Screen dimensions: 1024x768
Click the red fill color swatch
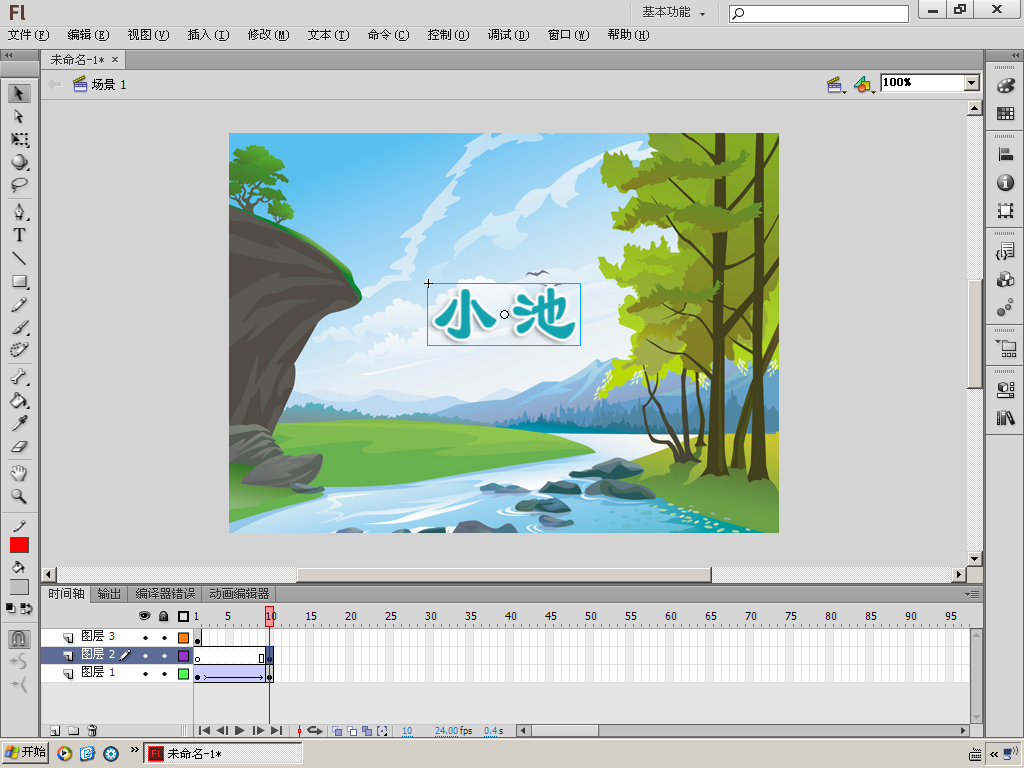pyautogui.click(x=20, y=545)
